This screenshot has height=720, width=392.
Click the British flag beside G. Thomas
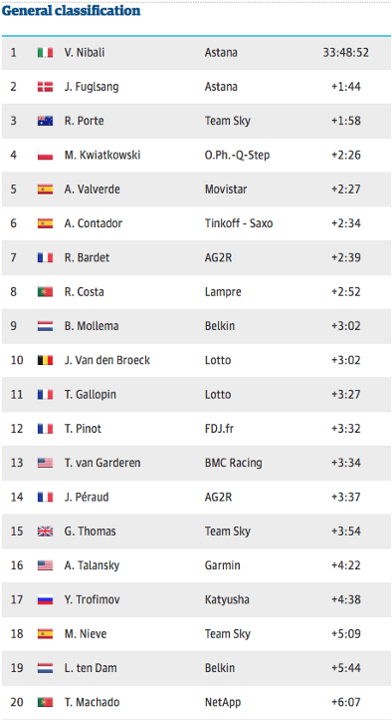click(x=45, y=532)
